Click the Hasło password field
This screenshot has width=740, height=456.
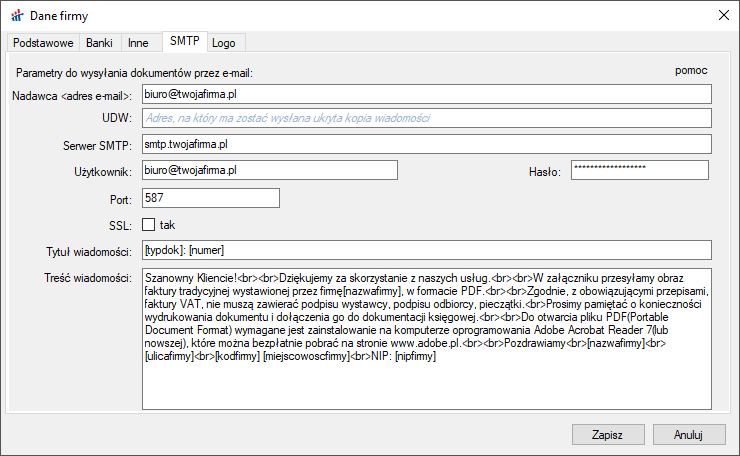[x=639, y=171]
